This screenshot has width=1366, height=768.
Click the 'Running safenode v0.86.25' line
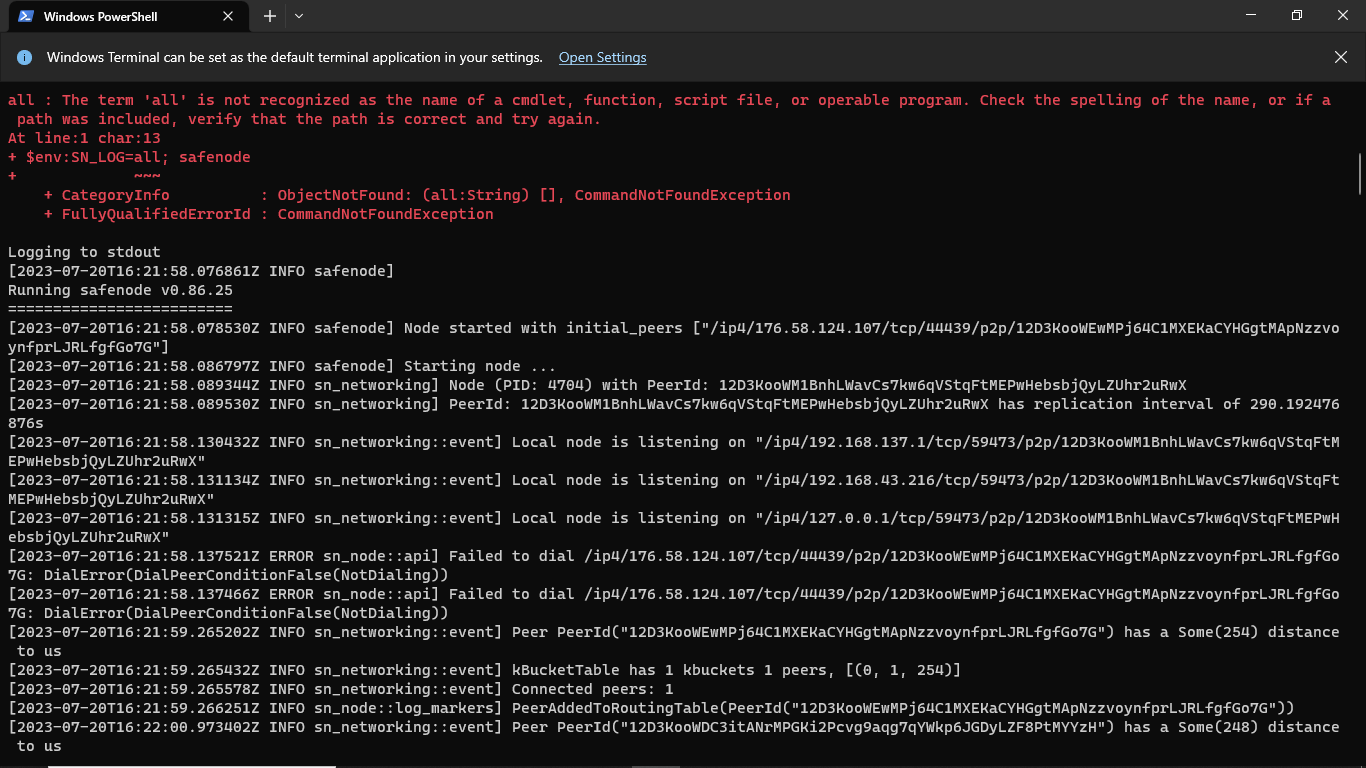pos(120,290)
